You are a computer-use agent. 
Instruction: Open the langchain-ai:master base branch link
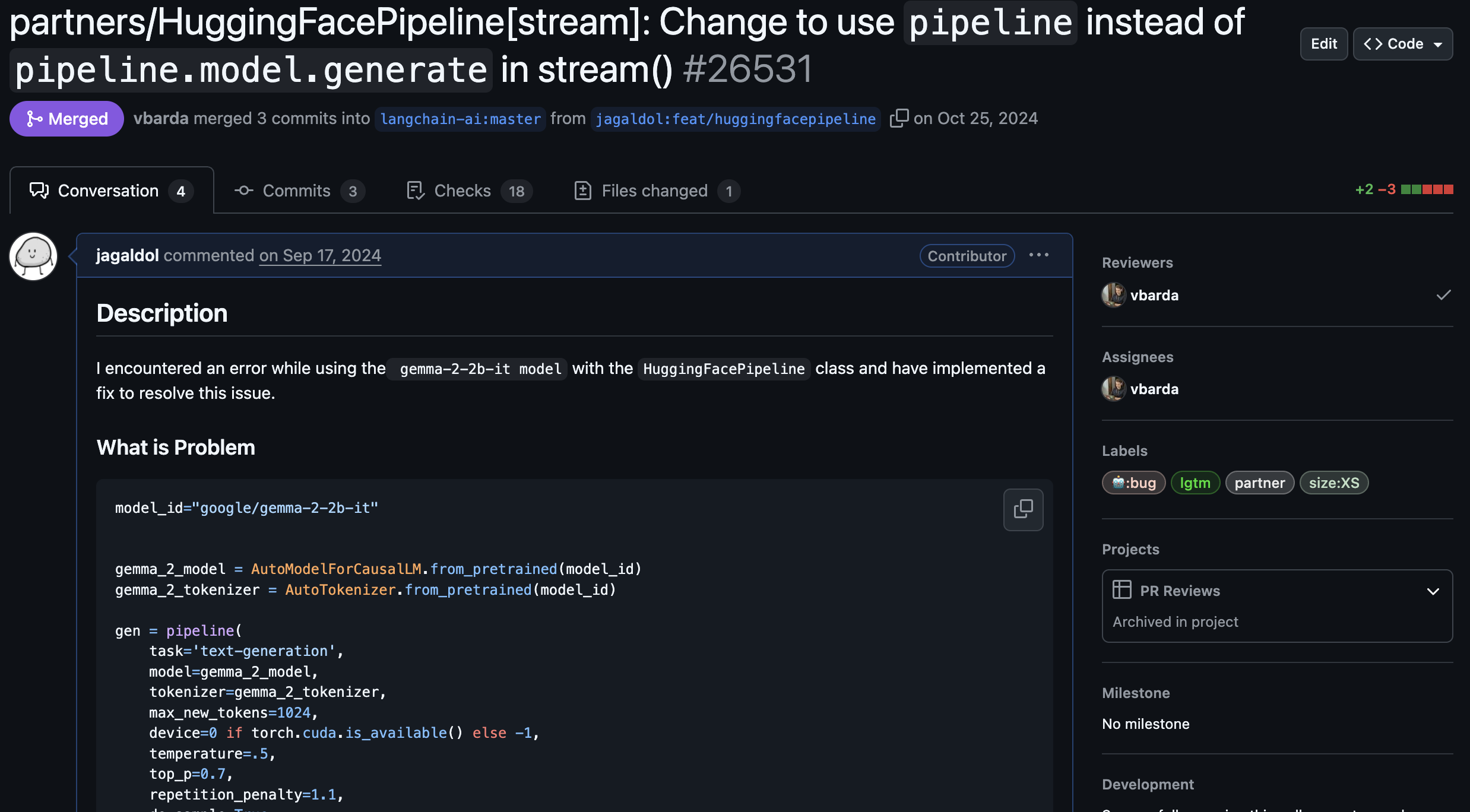click(460, 119)
